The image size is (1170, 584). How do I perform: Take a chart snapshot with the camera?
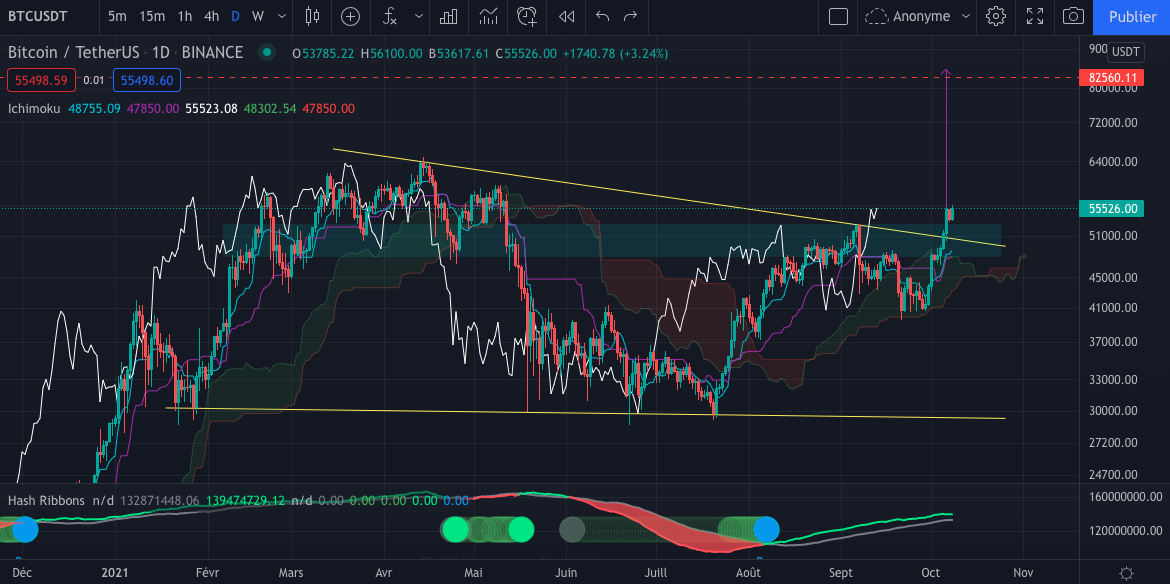(1074, 17)
